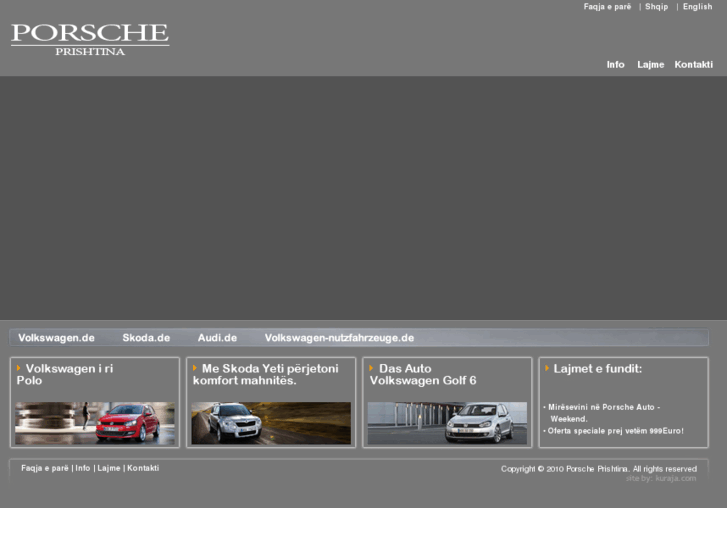Open Faqja e parë in top bar

(x=607, y=6)
